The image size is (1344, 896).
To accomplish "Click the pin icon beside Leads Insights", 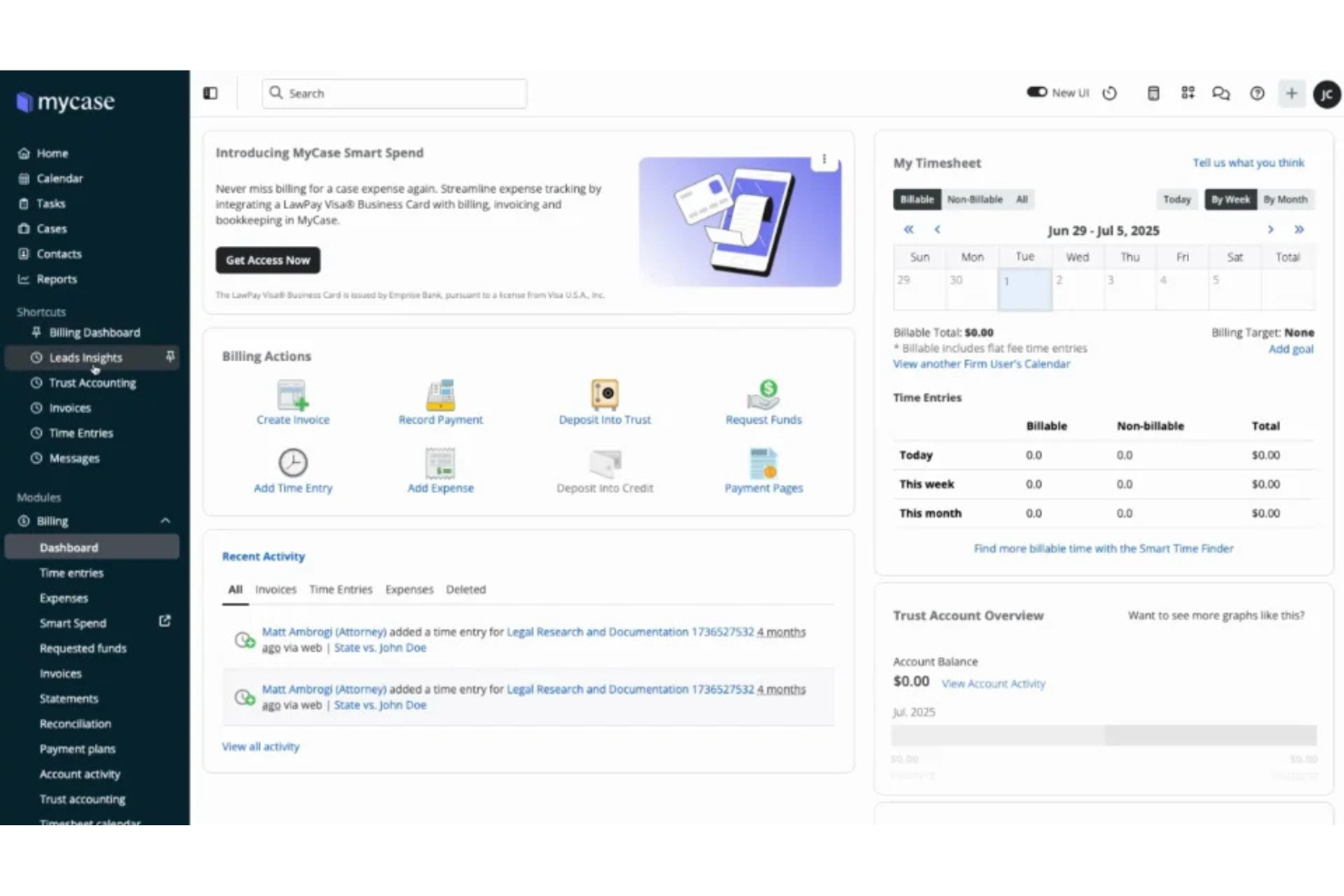I will click(170, 357).
